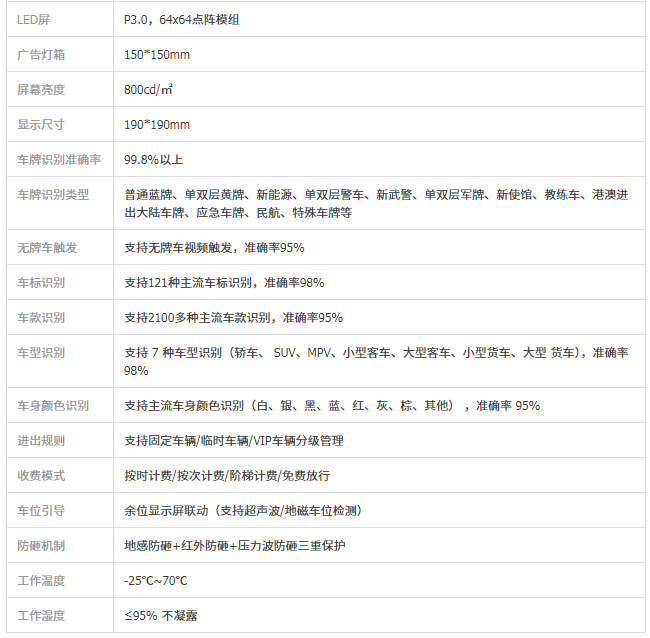650x638 pixels.
Task: Click the '车身颜色识别' label
Action: (53, 406)
